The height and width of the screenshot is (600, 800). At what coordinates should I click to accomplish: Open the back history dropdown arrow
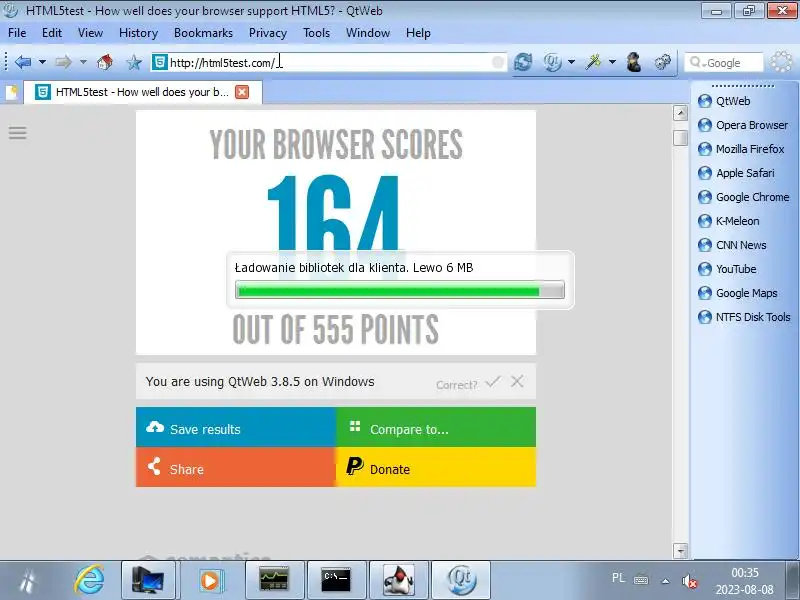(42, 62)
